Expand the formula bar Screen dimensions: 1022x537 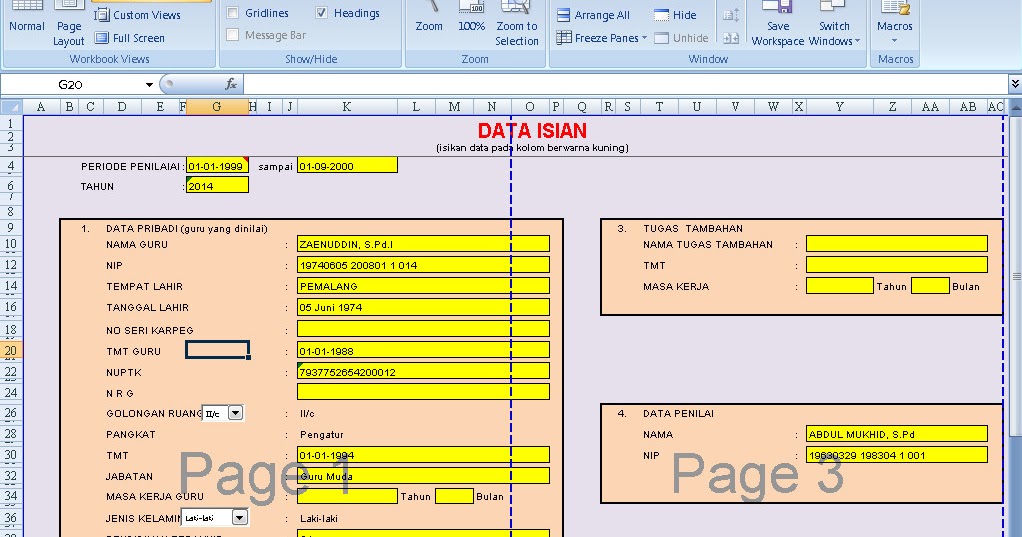pos(1015,84)
